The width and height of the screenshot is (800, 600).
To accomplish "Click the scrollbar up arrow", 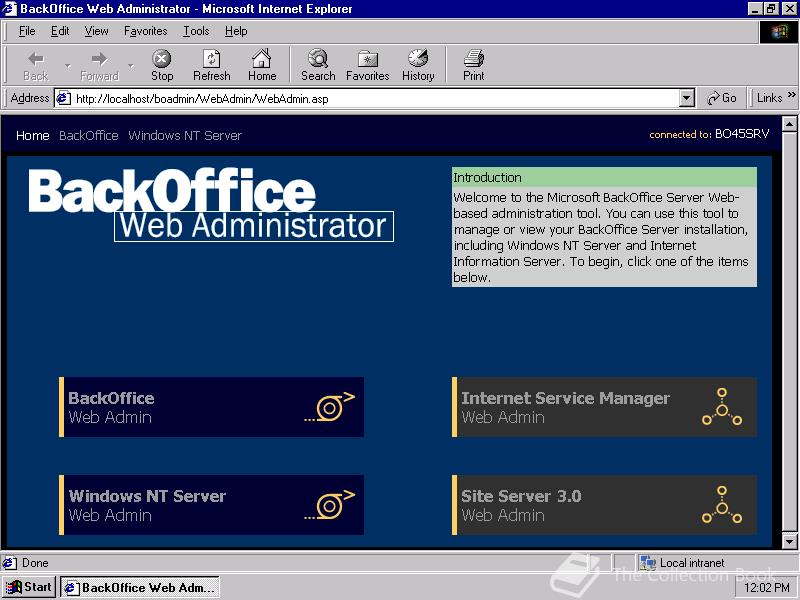I will tap(789, 123).
